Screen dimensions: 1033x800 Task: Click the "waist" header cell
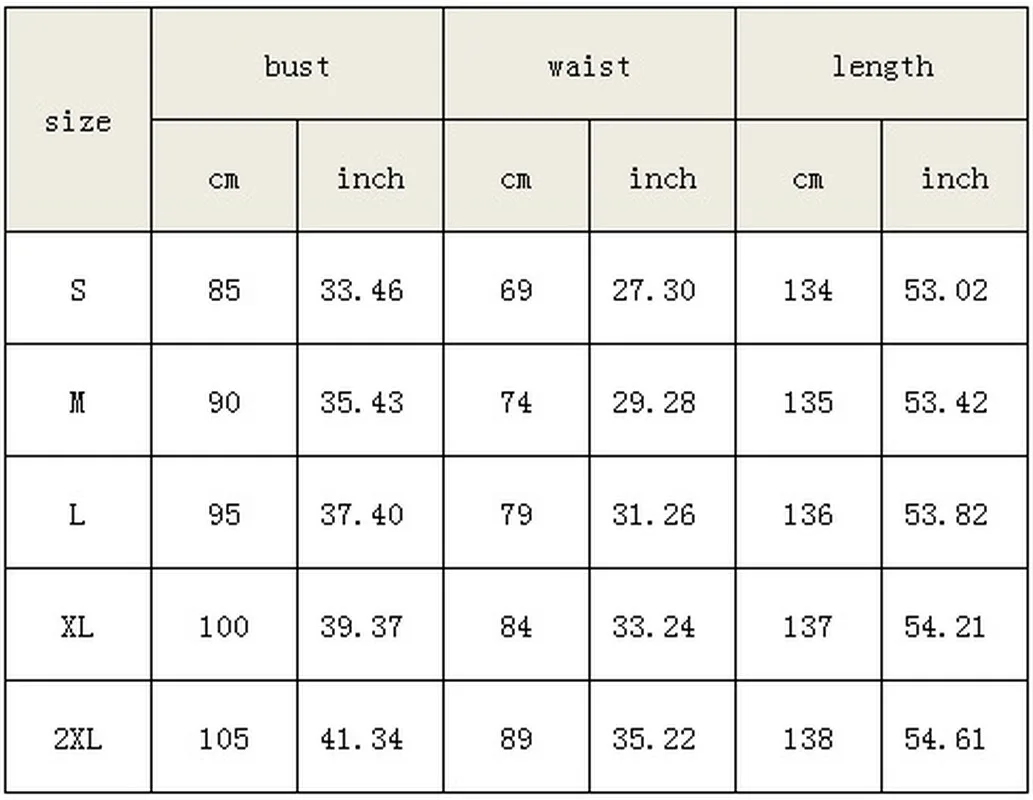coord(589,66)
